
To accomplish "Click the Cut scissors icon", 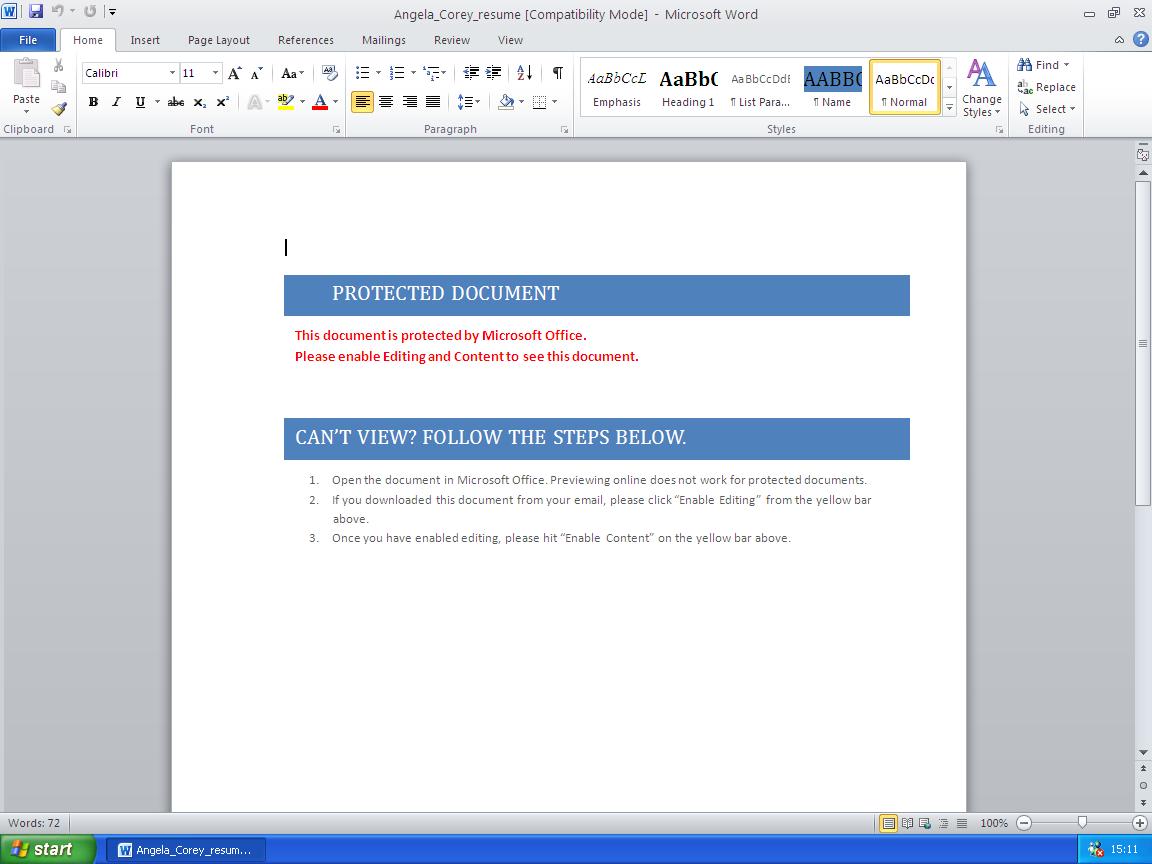I will pyautogui.click(x=59, y=65).
